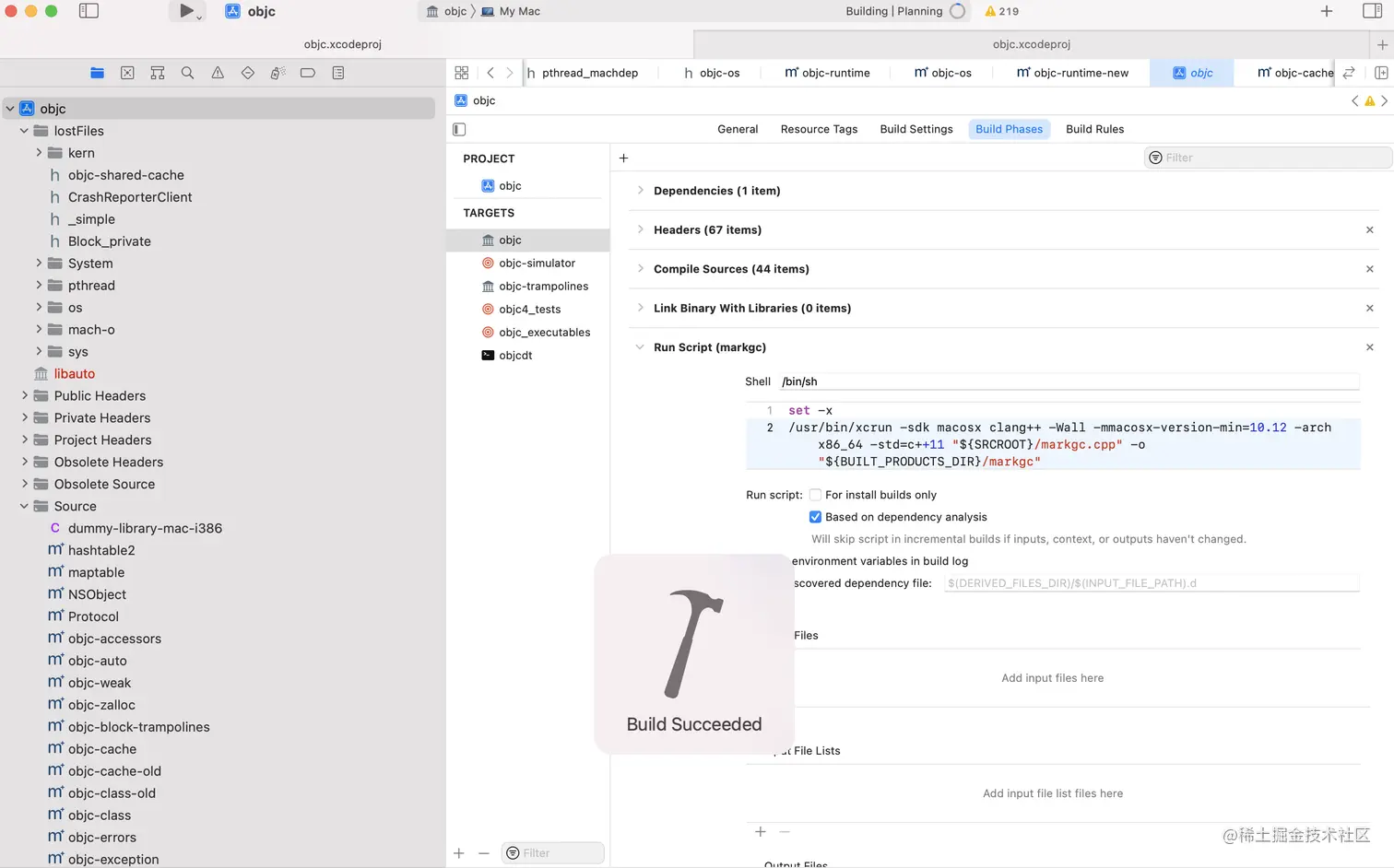
Task: Open the Debug navigator
Action: click(x=278, y=73)
